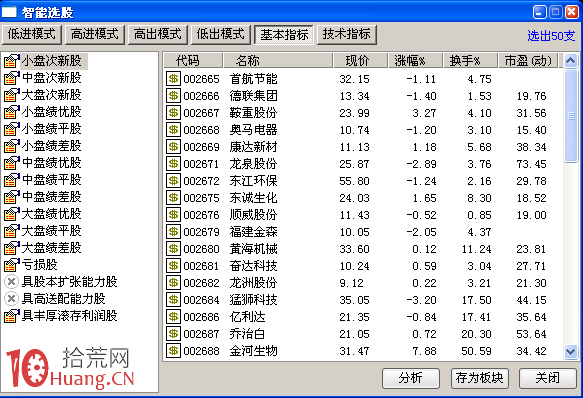Switch to the 低出模式 tab
583x398 pixels.
[x=220, y=35]
